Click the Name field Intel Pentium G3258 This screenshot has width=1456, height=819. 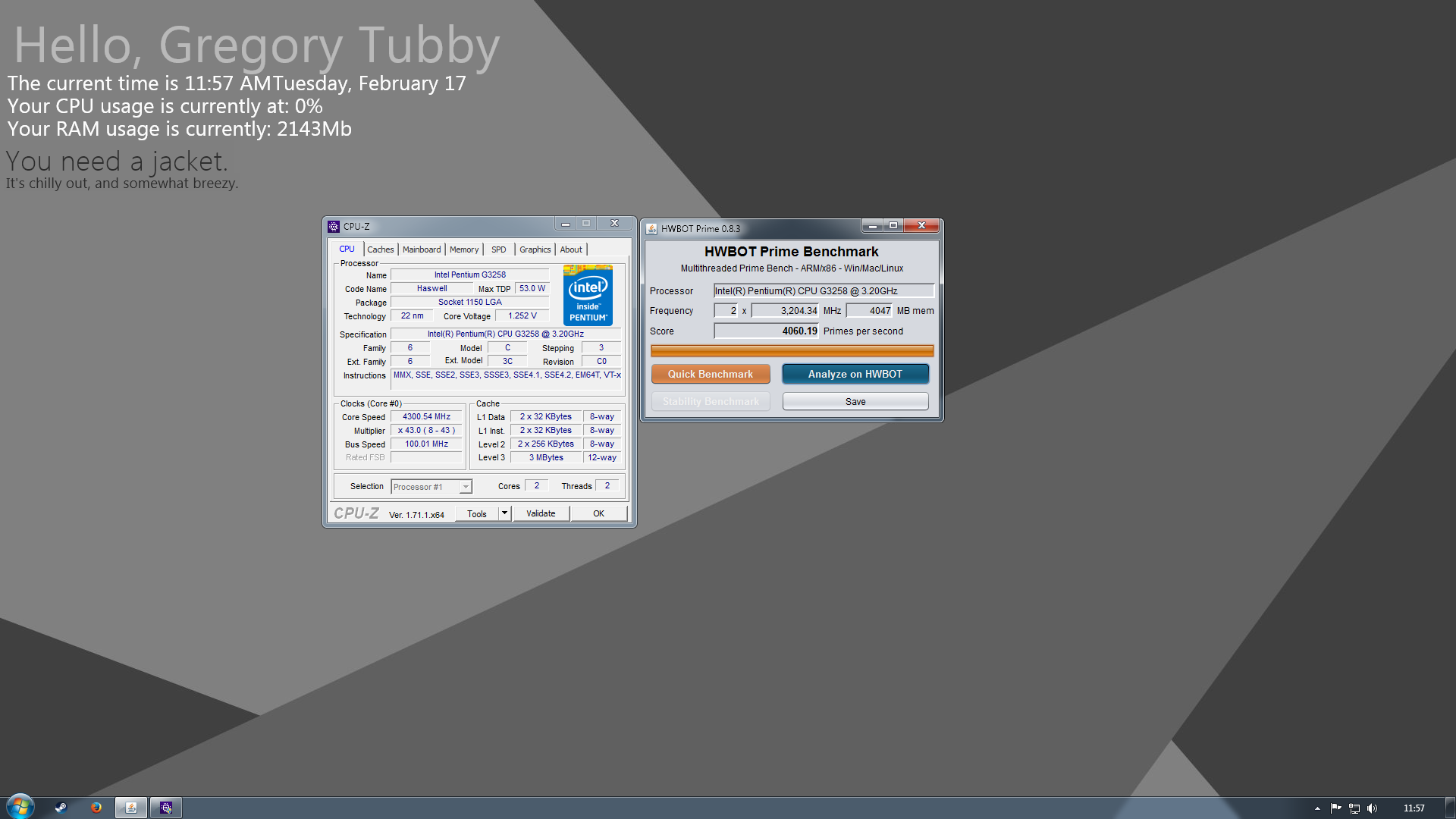point(470,275)
